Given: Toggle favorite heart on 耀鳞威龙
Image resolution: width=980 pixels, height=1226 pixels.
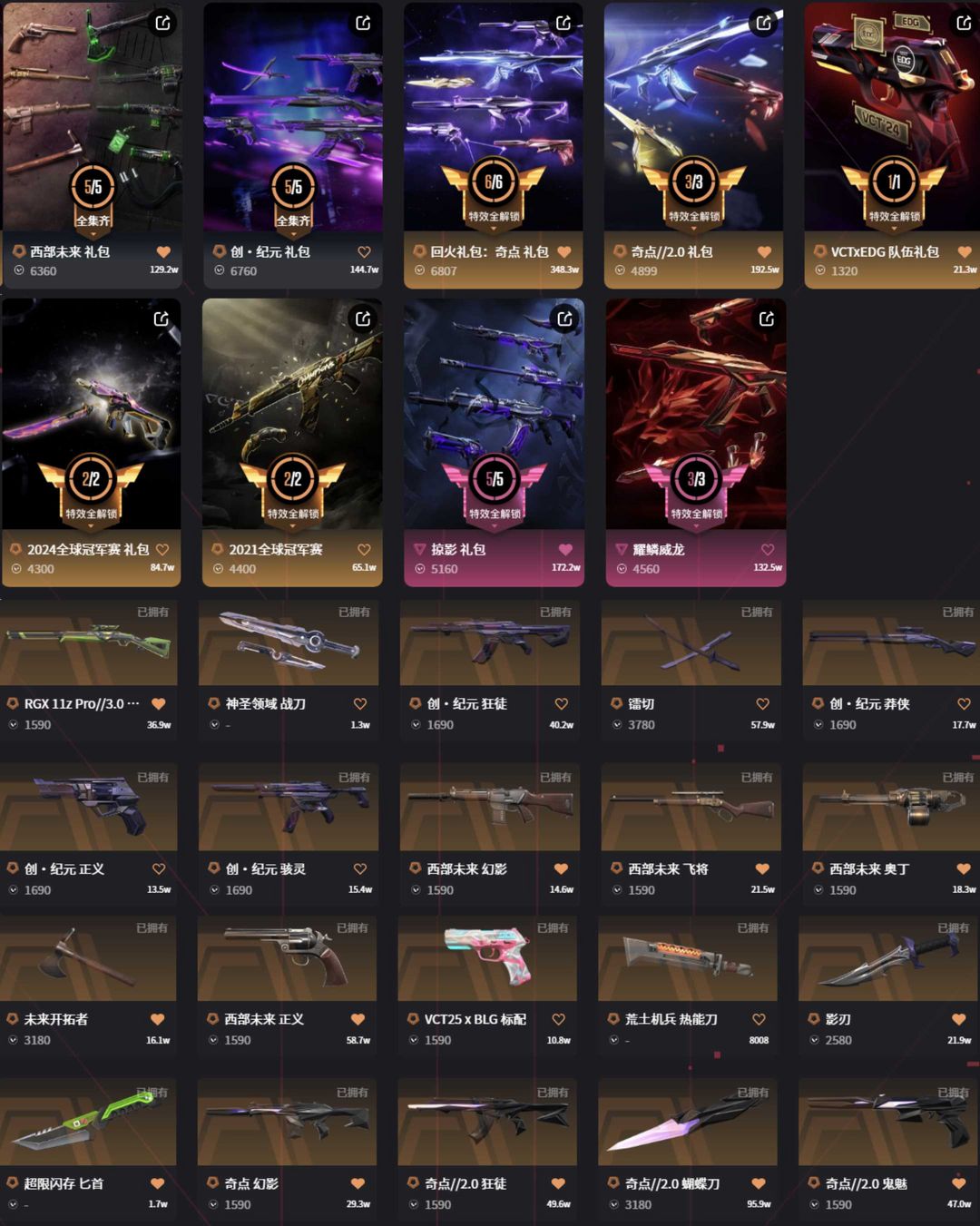Looking at the screenshot, I should (x=768, y=550).
